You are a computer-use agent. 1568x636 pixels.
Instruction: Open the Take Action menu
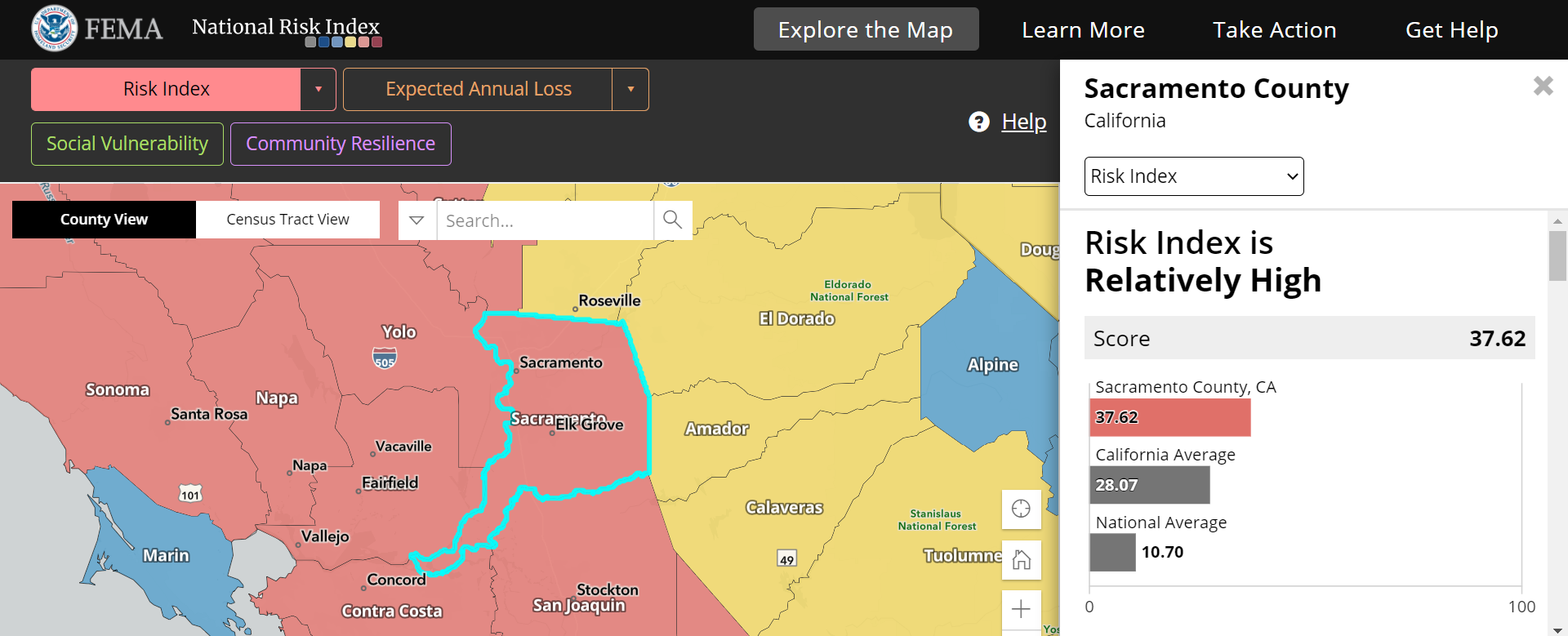pos(1274,29)
